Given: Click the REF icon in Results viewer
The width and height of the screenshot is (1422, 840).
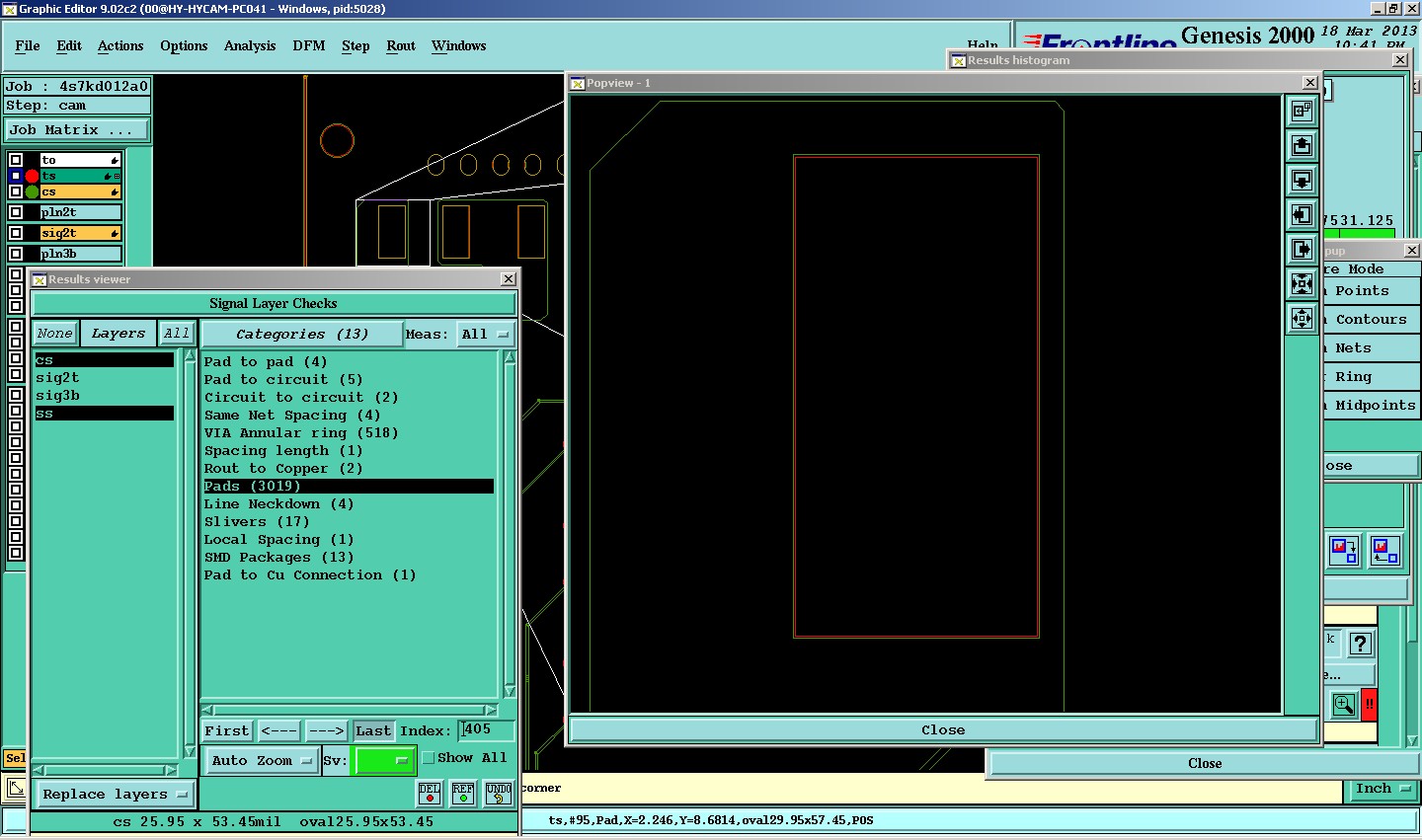Looking at the screenshot, I should pyautogui.click(x=463, y=794).
